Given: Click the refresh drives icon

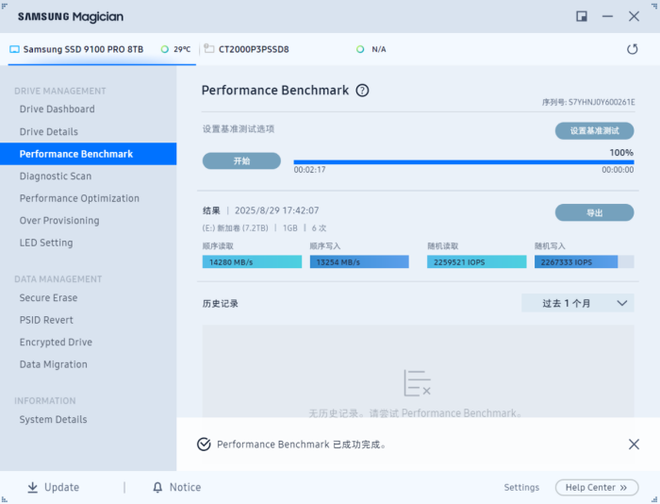Looking at the screenshot, I should pos(632,49).
